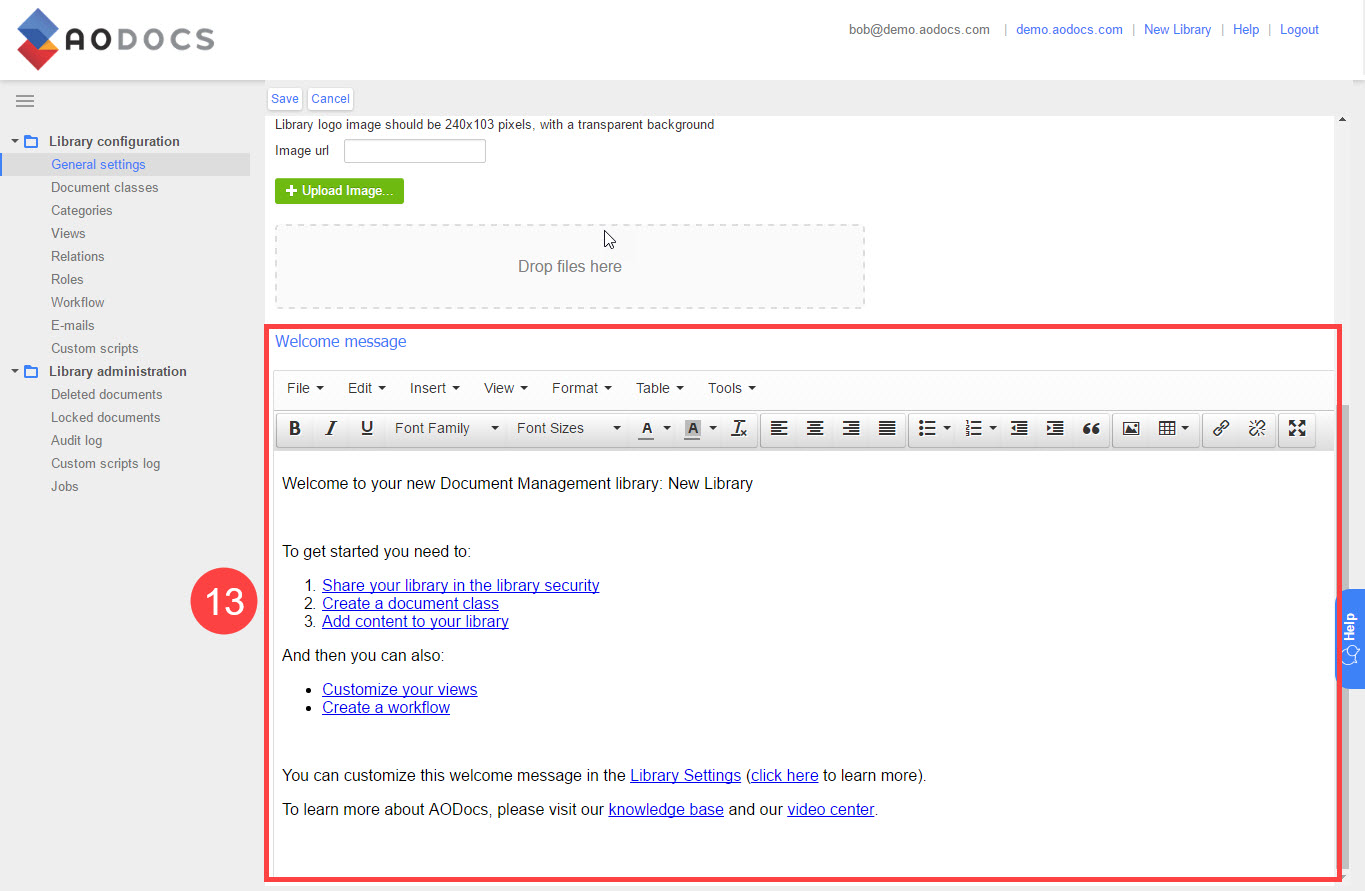The height and width of the screenshot is (891, 1365).
Task: Click the 'knowledge base' link
Action: (666, 810)
